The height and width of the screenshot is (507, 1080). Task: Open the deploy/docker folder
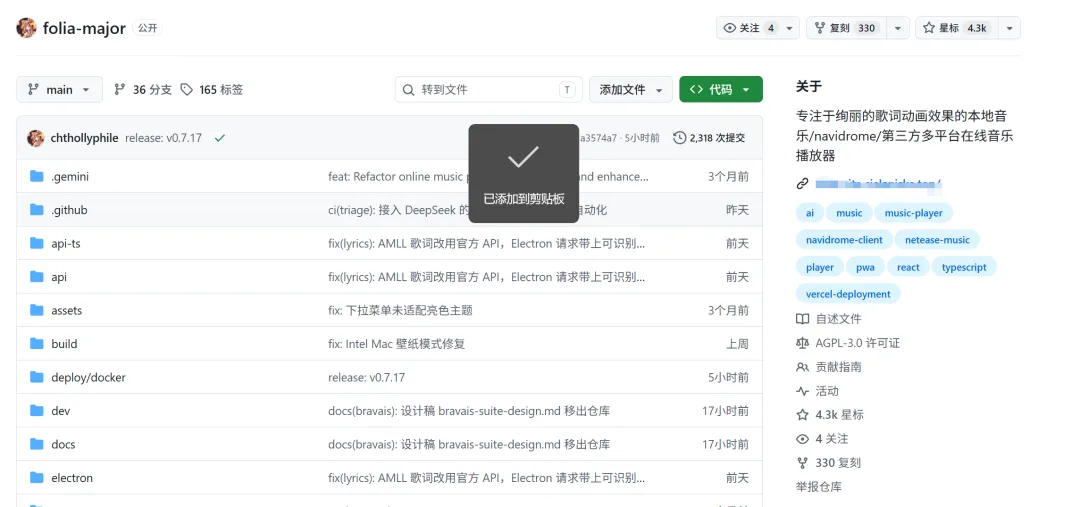88,377
